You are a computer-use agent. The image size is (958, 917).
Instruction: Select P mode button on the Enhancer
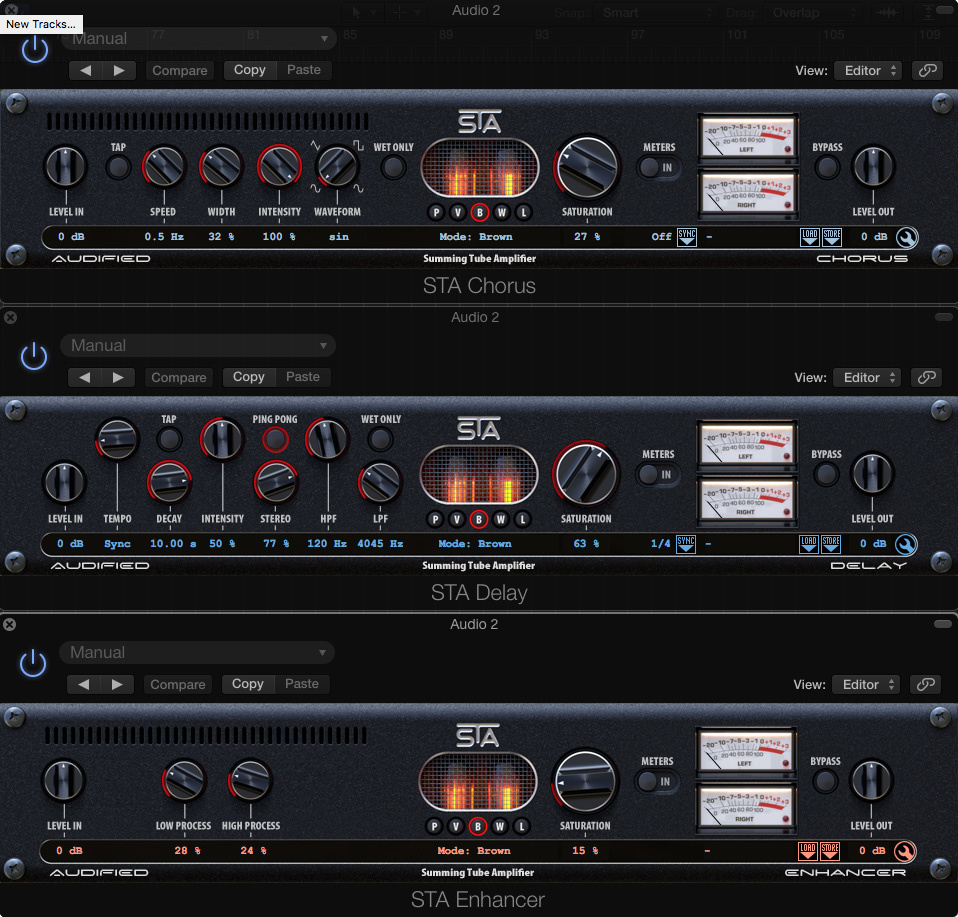(x=433, y=827)
